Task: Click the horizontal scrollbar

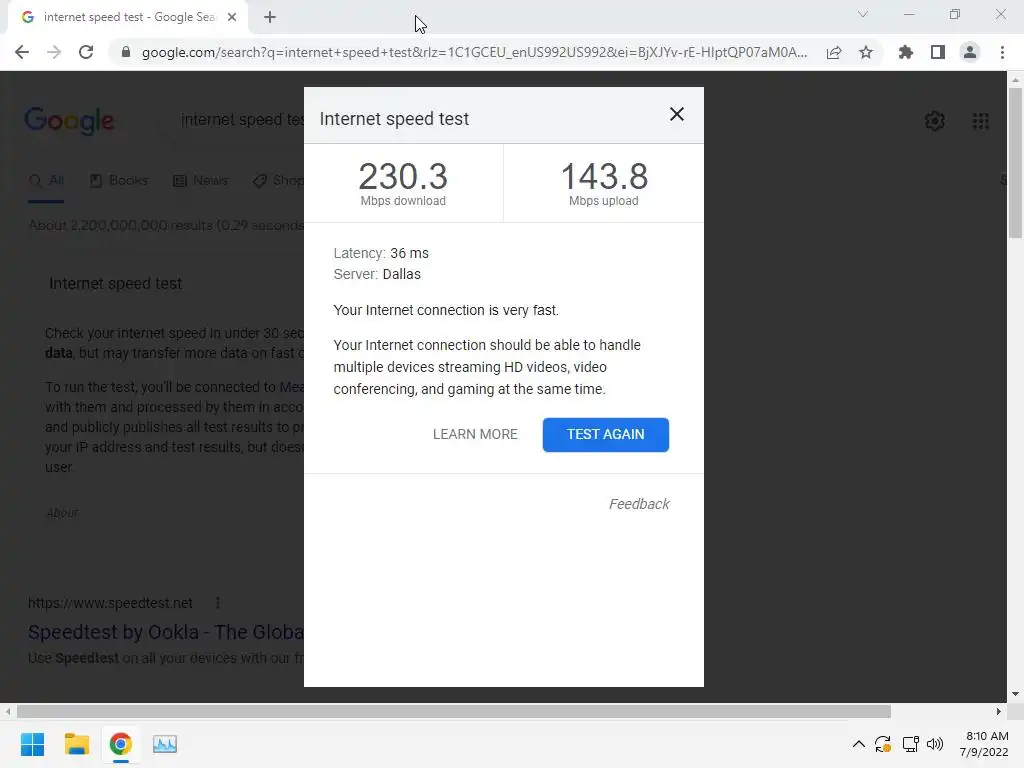Action: pos(453,711)
